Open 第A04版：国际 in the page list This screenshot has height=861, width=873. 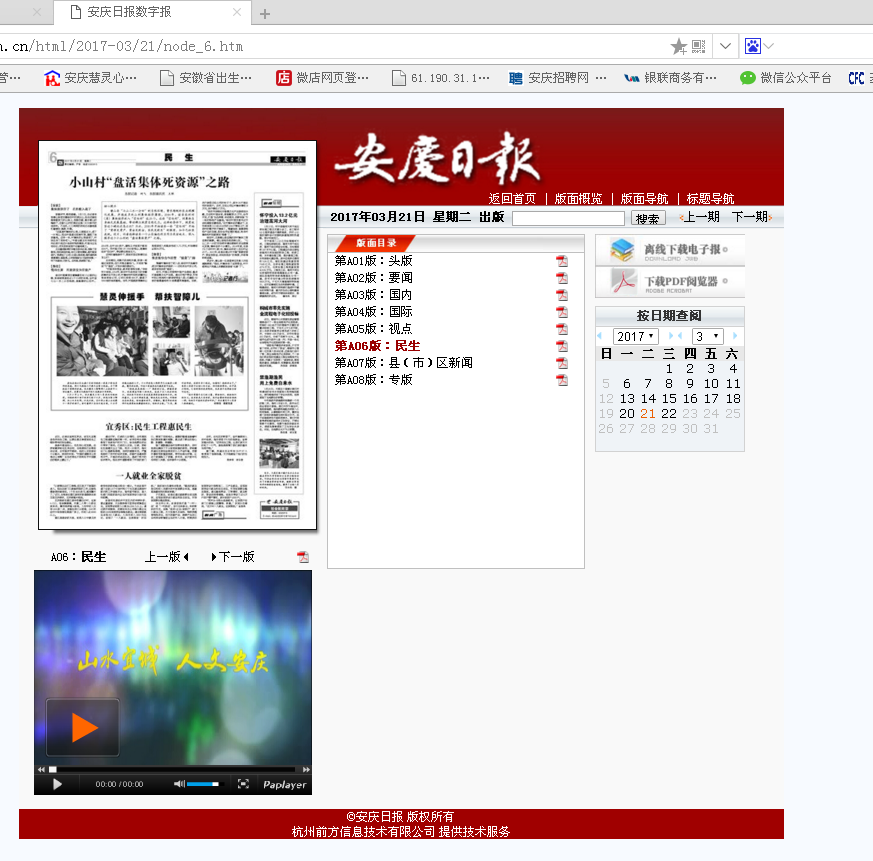pos(374,312)
